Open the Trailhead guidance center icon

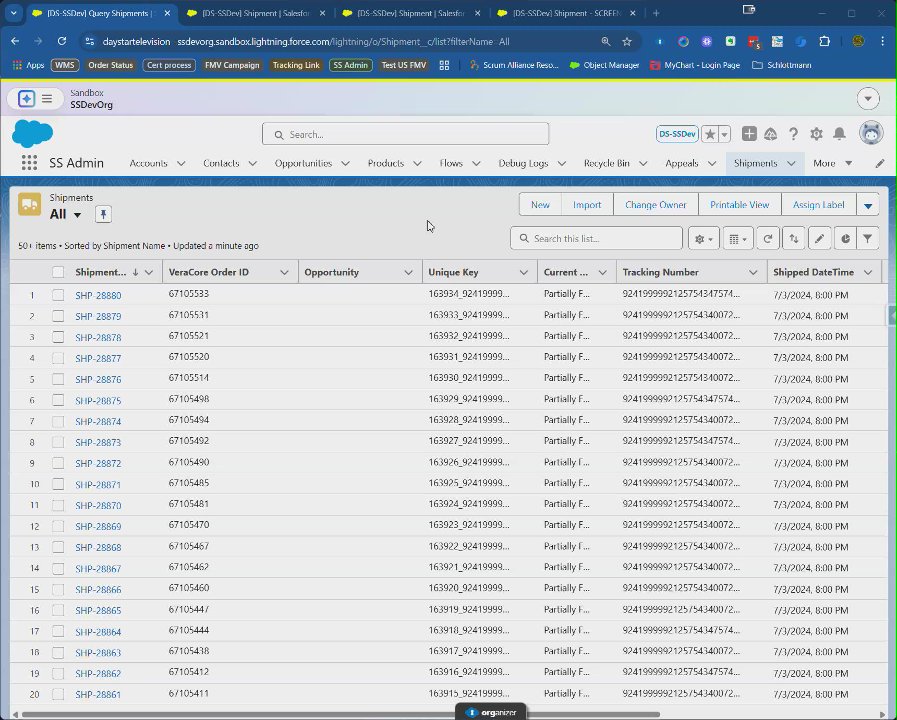(x=771, y=134)
